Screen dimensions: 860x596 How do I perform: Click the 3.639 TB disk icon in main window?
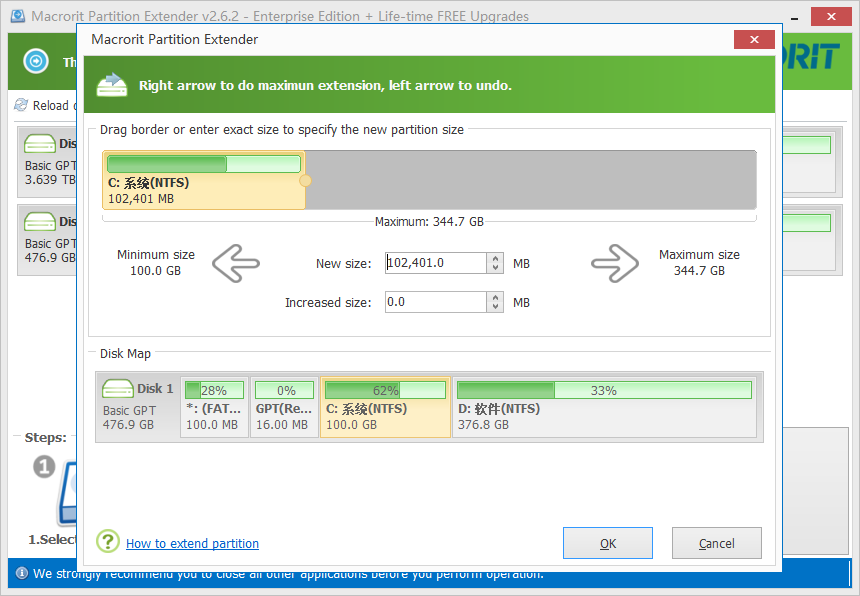(x=39, y=144)
